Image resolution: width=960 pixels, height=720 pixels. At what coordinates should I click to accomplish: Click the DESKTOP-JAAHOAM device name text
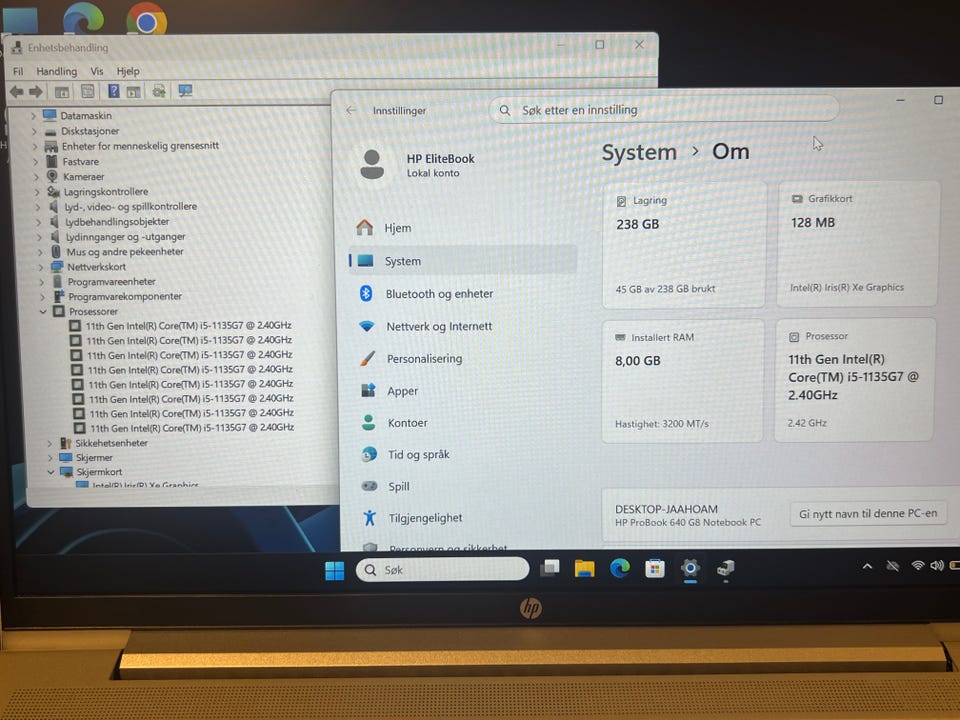[666, 509]
